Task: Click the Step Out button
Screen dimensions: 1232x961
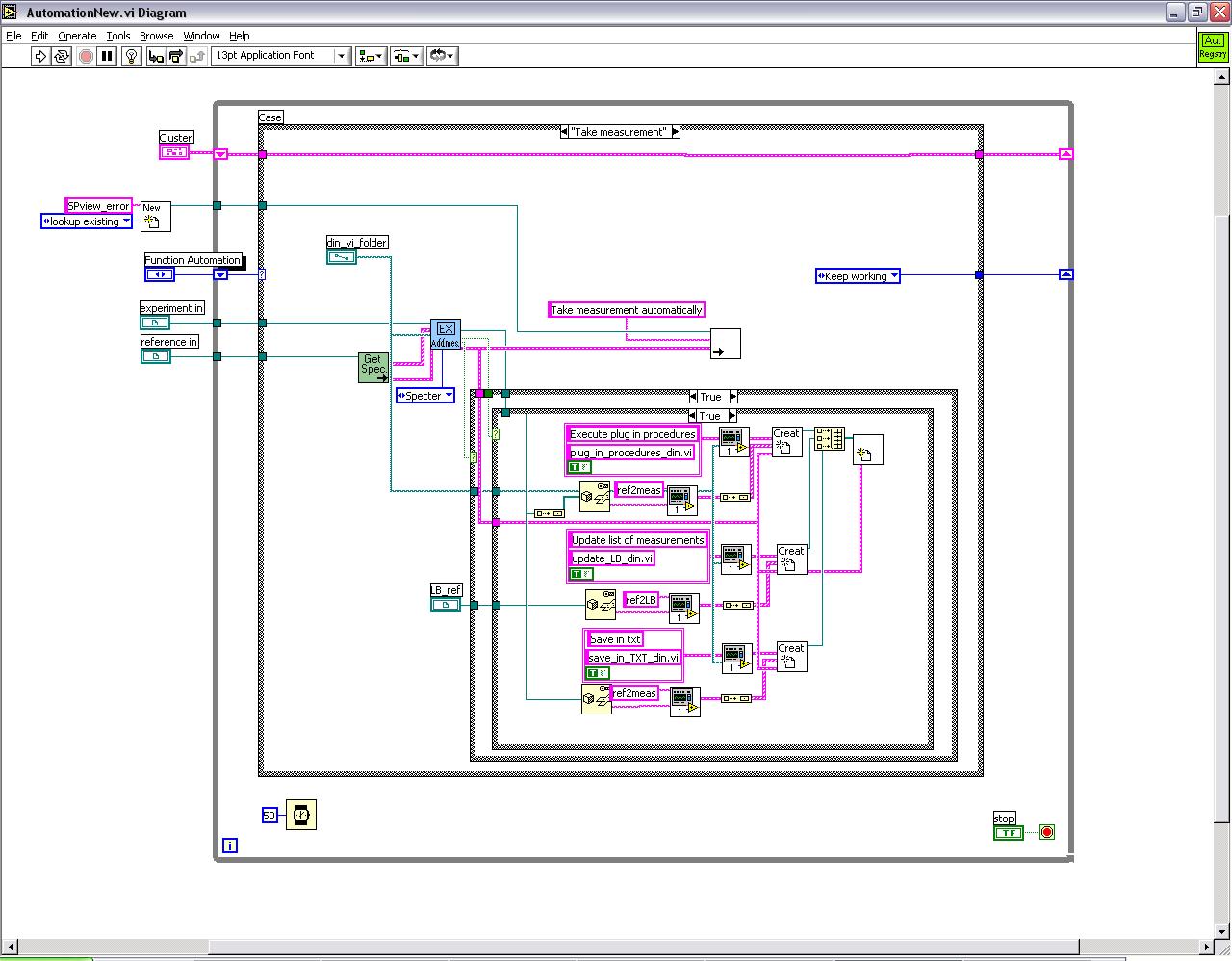Action: tap(197, 56)
